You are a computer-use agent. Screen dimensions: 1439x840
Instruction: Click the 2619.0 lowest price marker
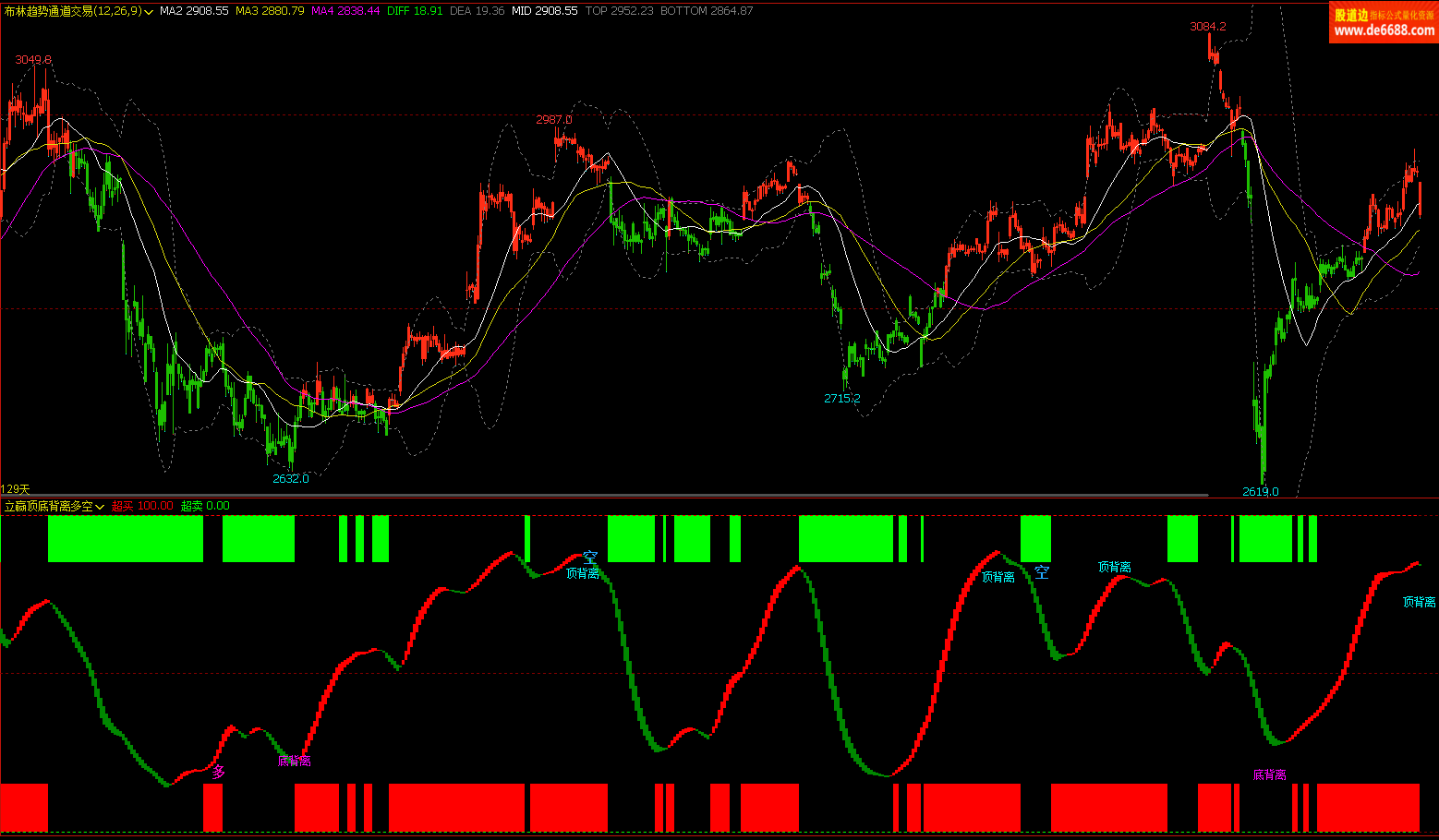pyautogui.click(x=1260, y=491)
